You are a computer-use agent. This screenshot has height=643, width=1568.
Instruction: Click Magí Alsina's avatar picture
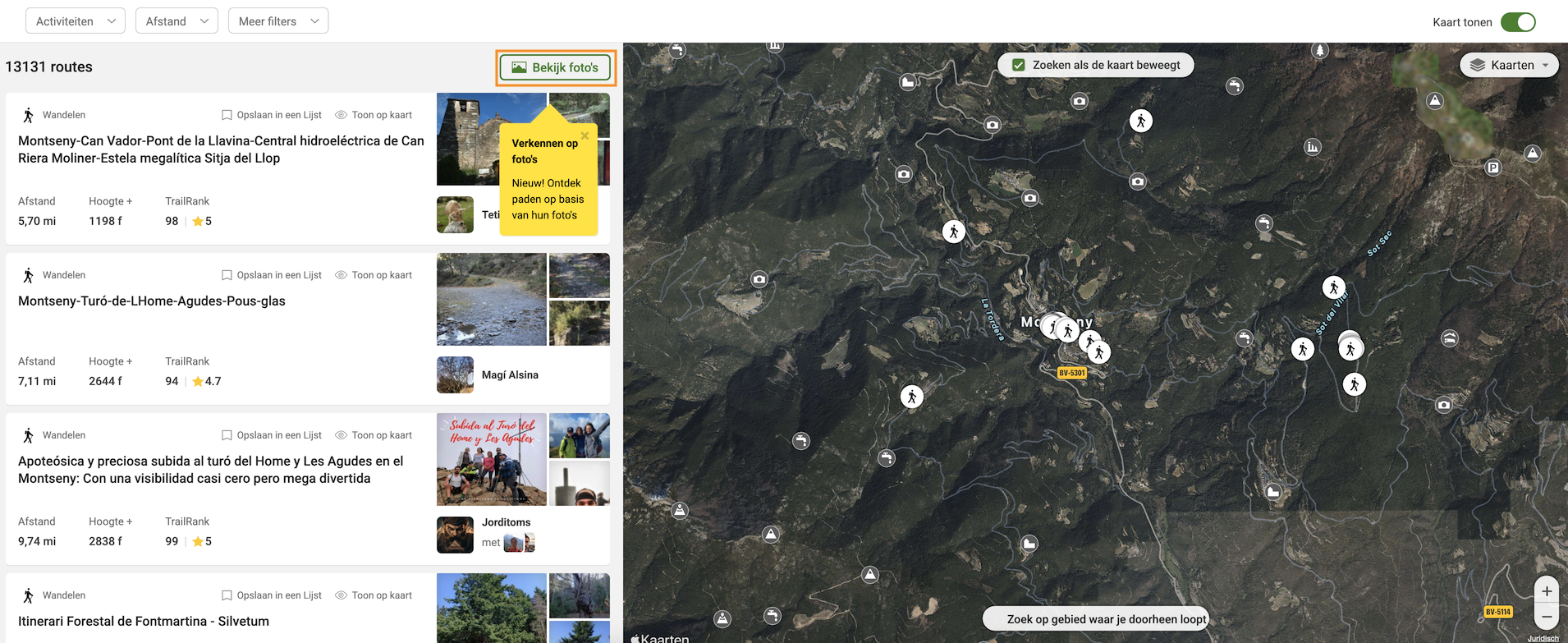click(x=455, y=375)
